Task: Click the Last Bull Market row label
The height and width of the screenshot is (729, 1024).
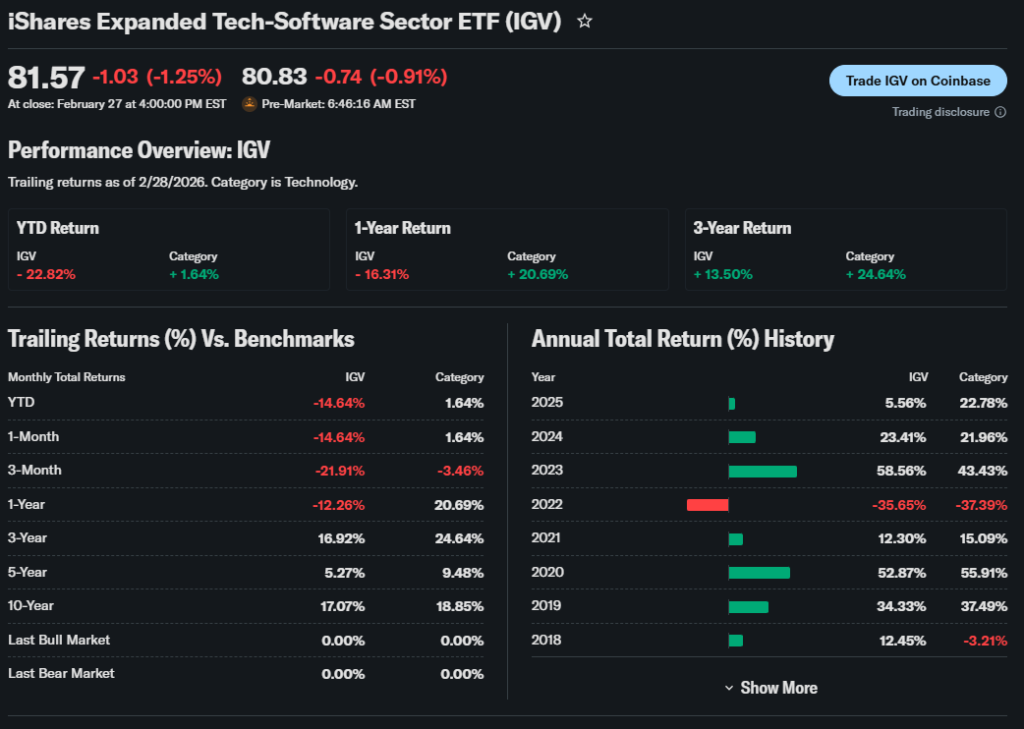Action: [x=59, y=640]
